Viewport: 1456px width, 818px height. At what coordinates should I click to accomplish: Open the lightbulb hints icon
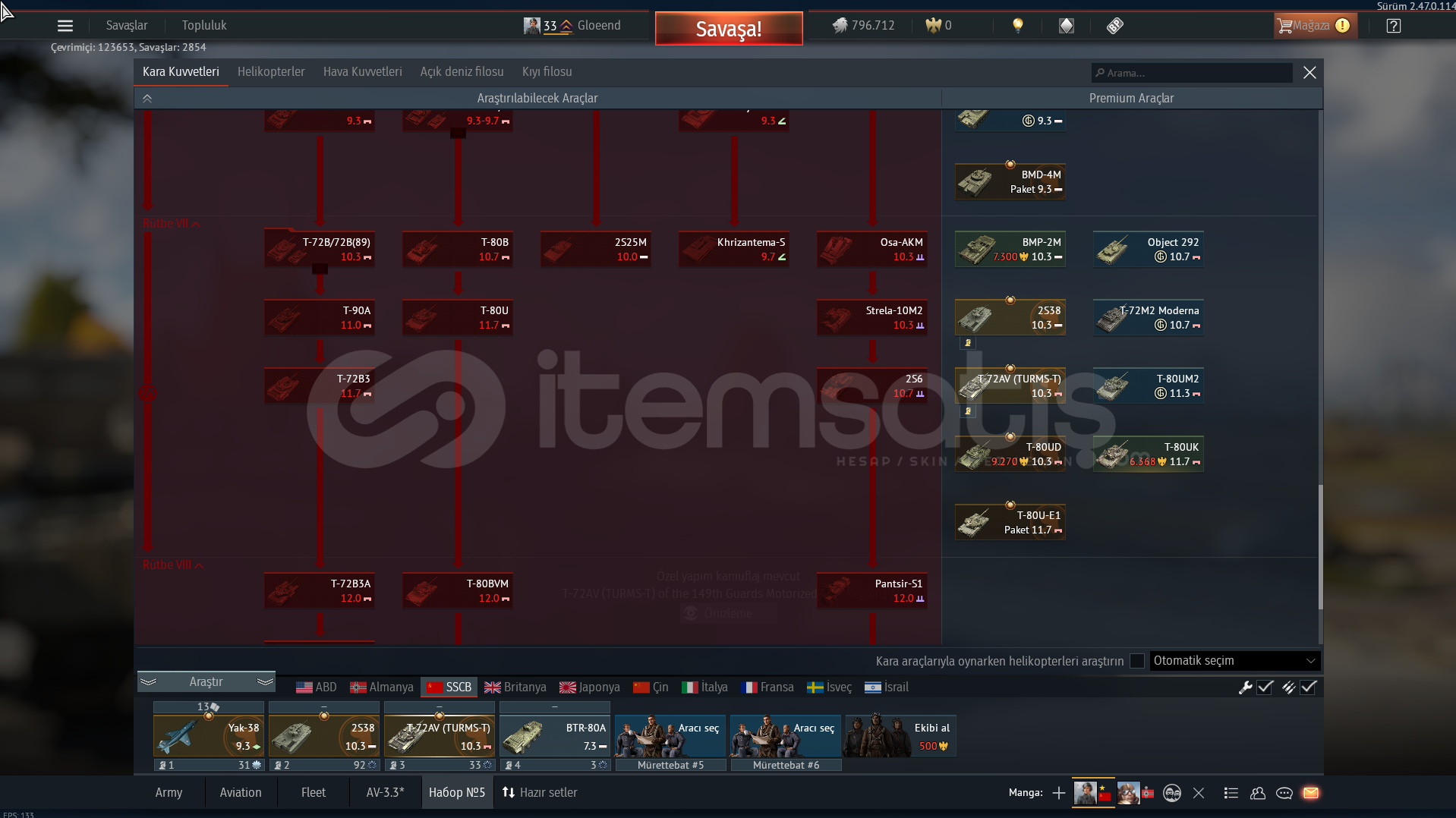tap(1018, 26)
